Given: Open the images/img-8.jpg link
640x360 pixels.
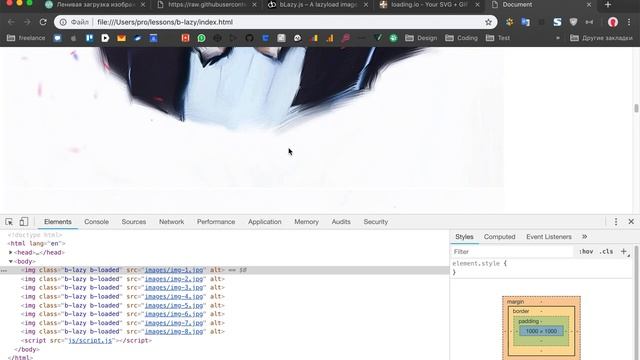Looking at the screenshot, I should pyautogui.click(x=174, y=331).
